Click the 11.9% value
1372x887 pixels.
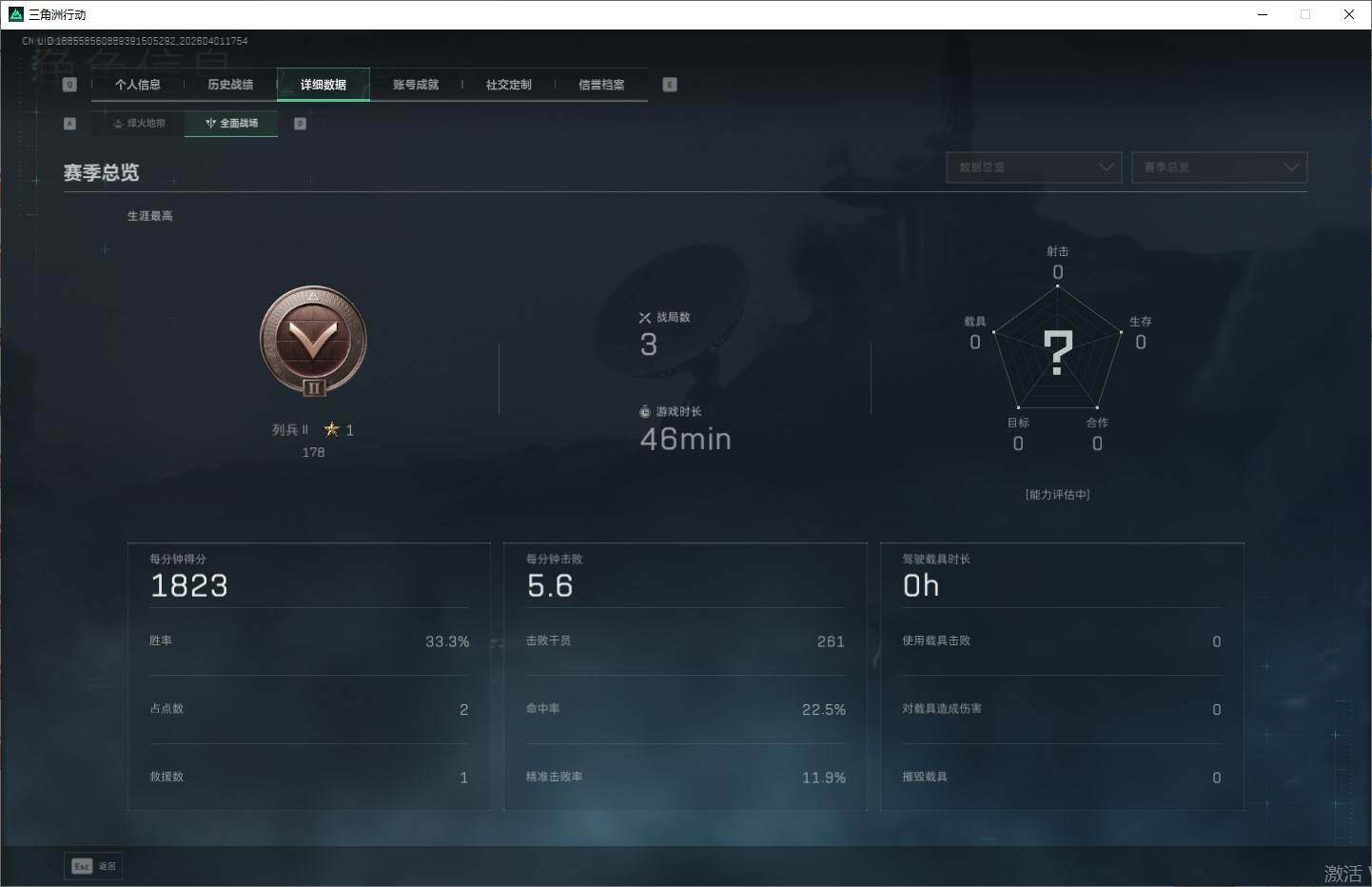point(824,779)
